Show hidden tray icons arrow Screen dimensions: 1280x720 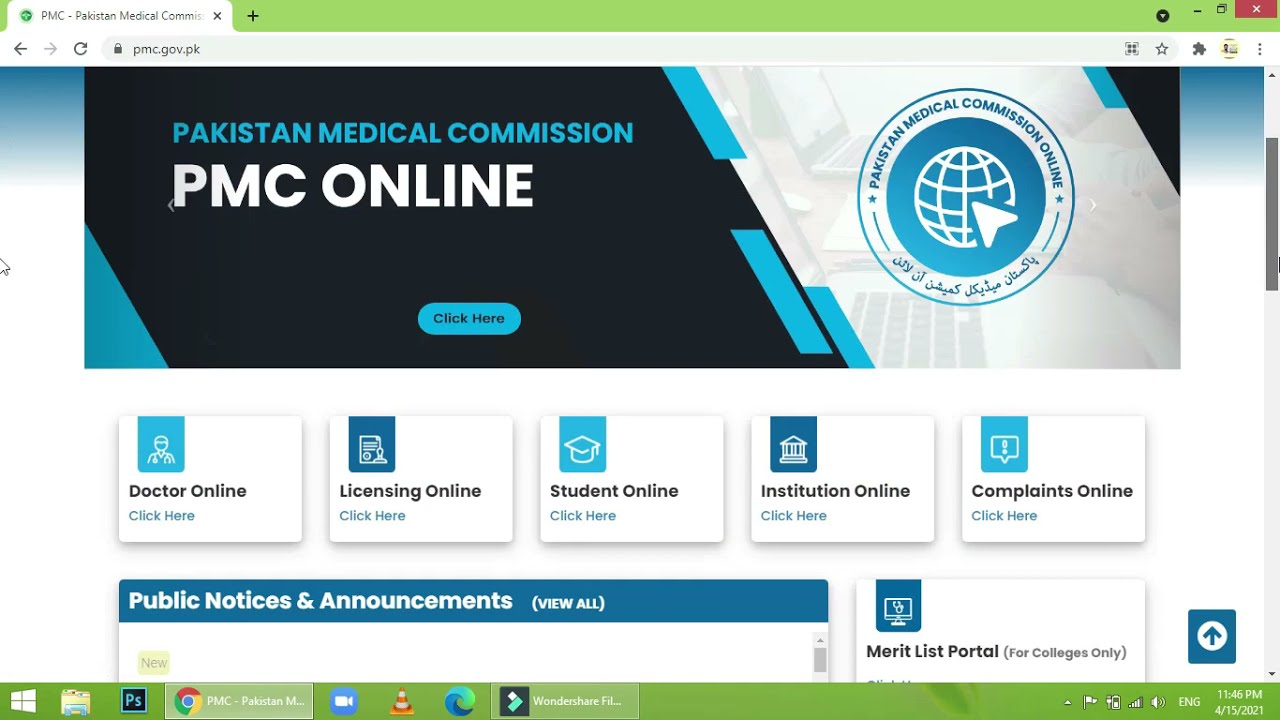(1067, 702)
